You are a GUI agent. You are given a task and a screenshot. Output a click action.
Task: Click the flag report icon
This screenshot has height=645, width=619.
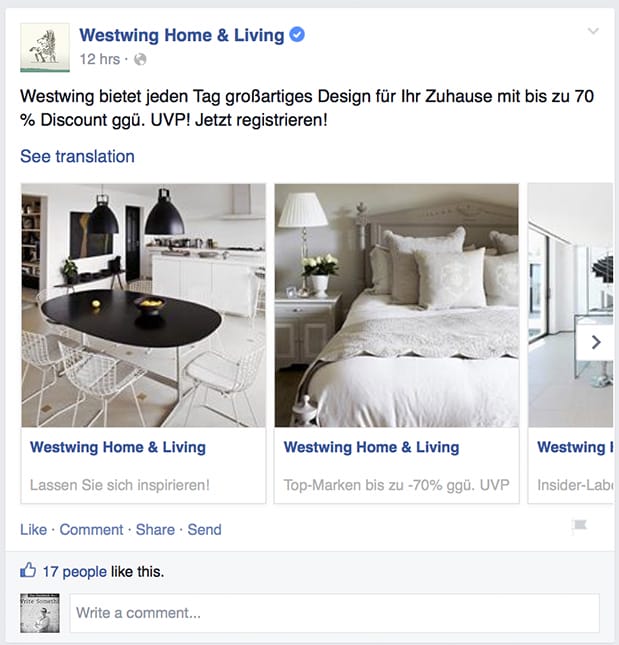pos(580,526)
